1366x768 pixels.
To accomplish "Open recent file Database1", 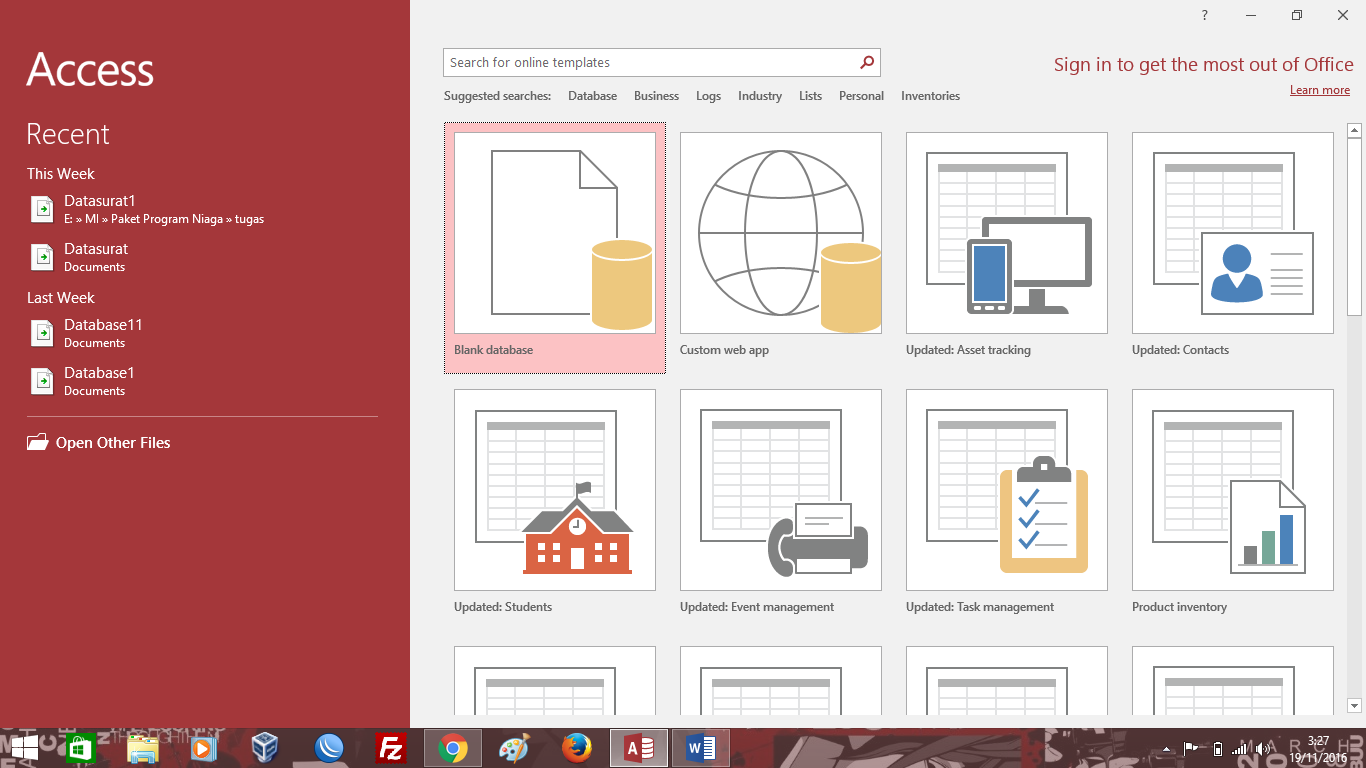I will point(203,381).
